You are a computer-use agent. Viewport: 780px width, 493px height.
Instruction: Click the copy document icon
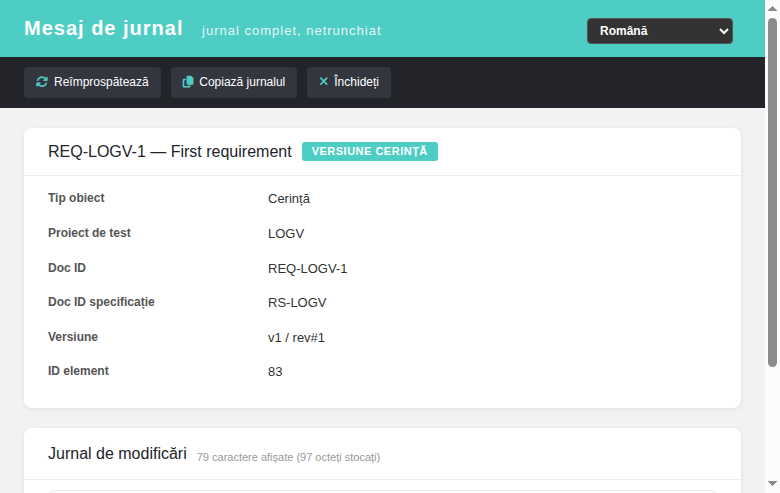click(x=188, y=82)
